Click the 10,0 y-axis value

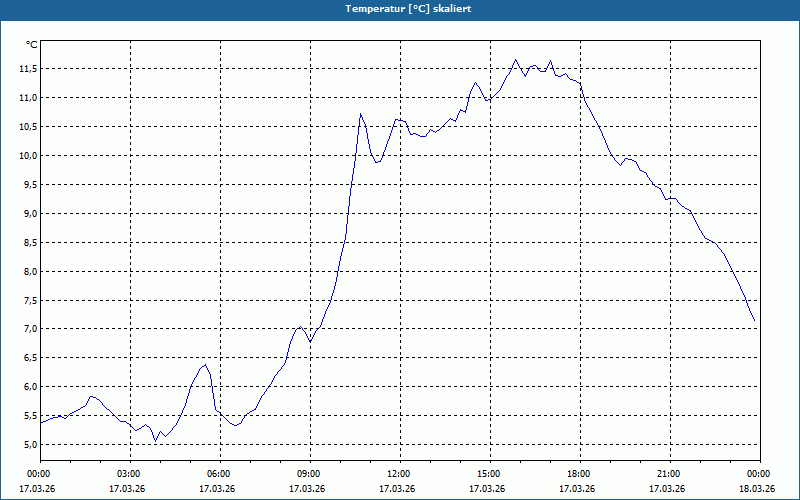[x=28, y=156]
